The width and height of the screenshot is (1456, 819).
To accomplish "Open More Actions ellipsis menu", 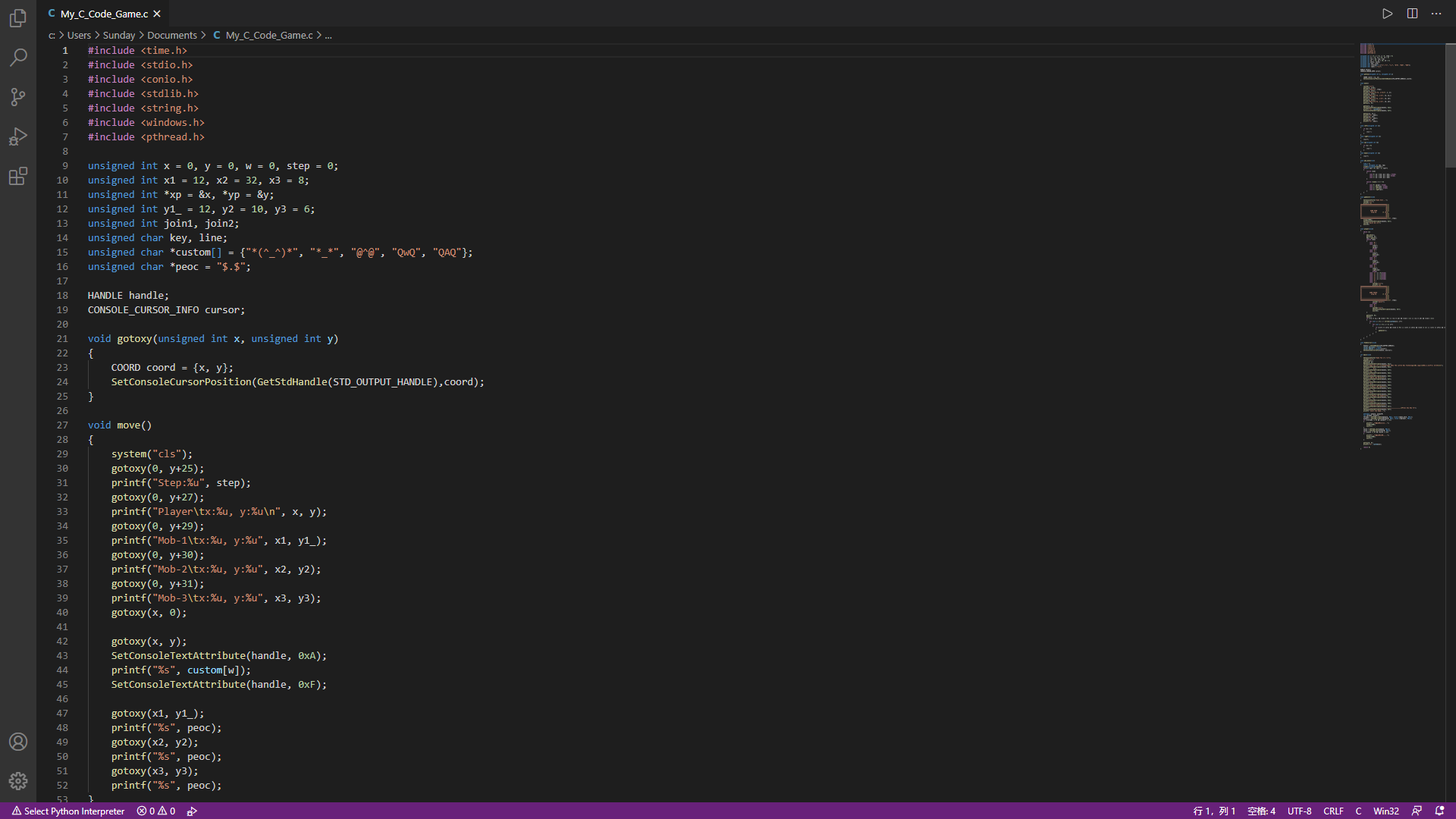I will coord(1436,14).
